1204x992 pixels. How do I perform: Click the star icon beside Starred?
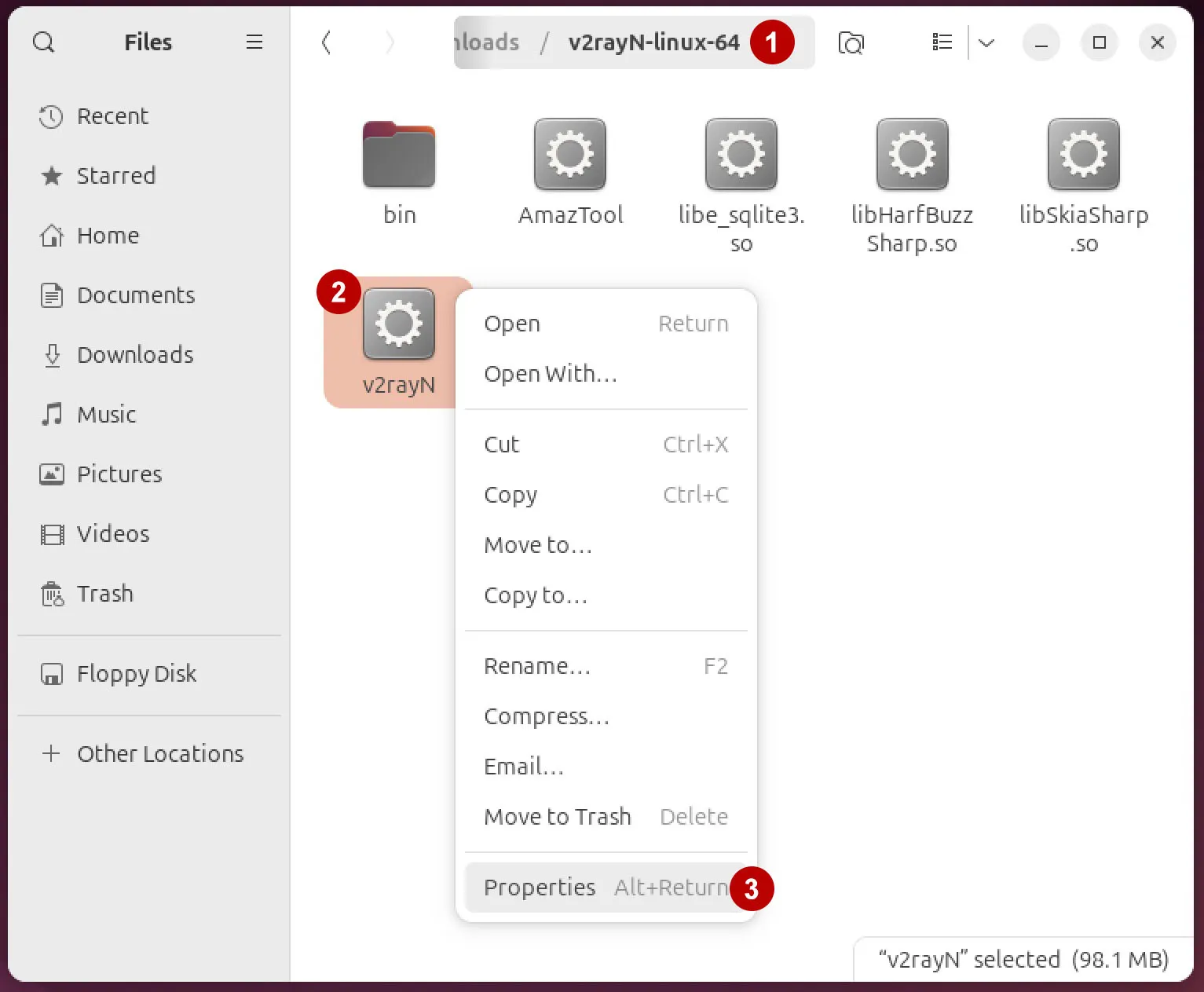51,176
